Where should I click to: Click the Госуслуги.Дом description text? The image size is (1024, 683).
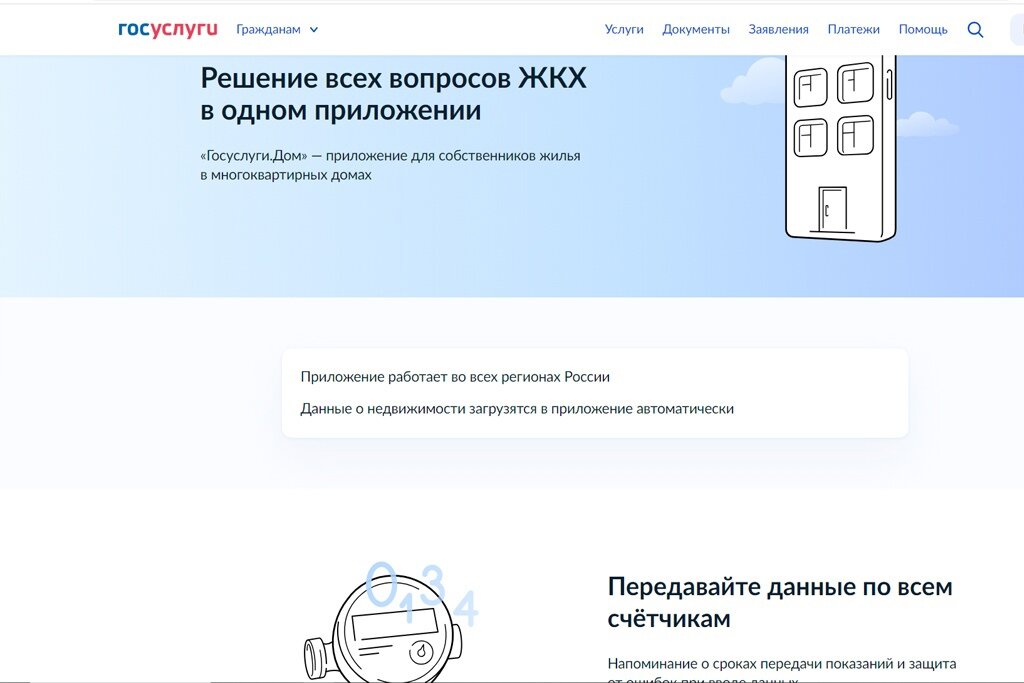(389, 164)
